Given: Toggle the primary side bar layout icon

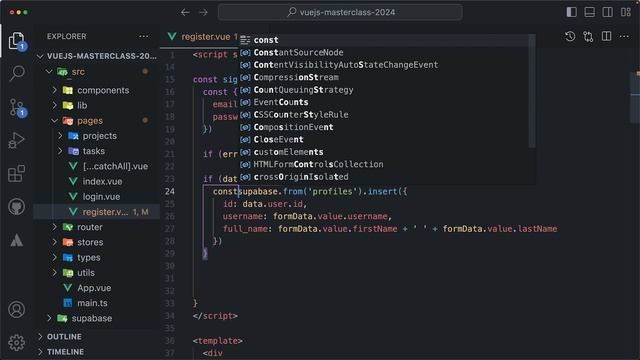Looking at the screenshot, I should 571,12.
